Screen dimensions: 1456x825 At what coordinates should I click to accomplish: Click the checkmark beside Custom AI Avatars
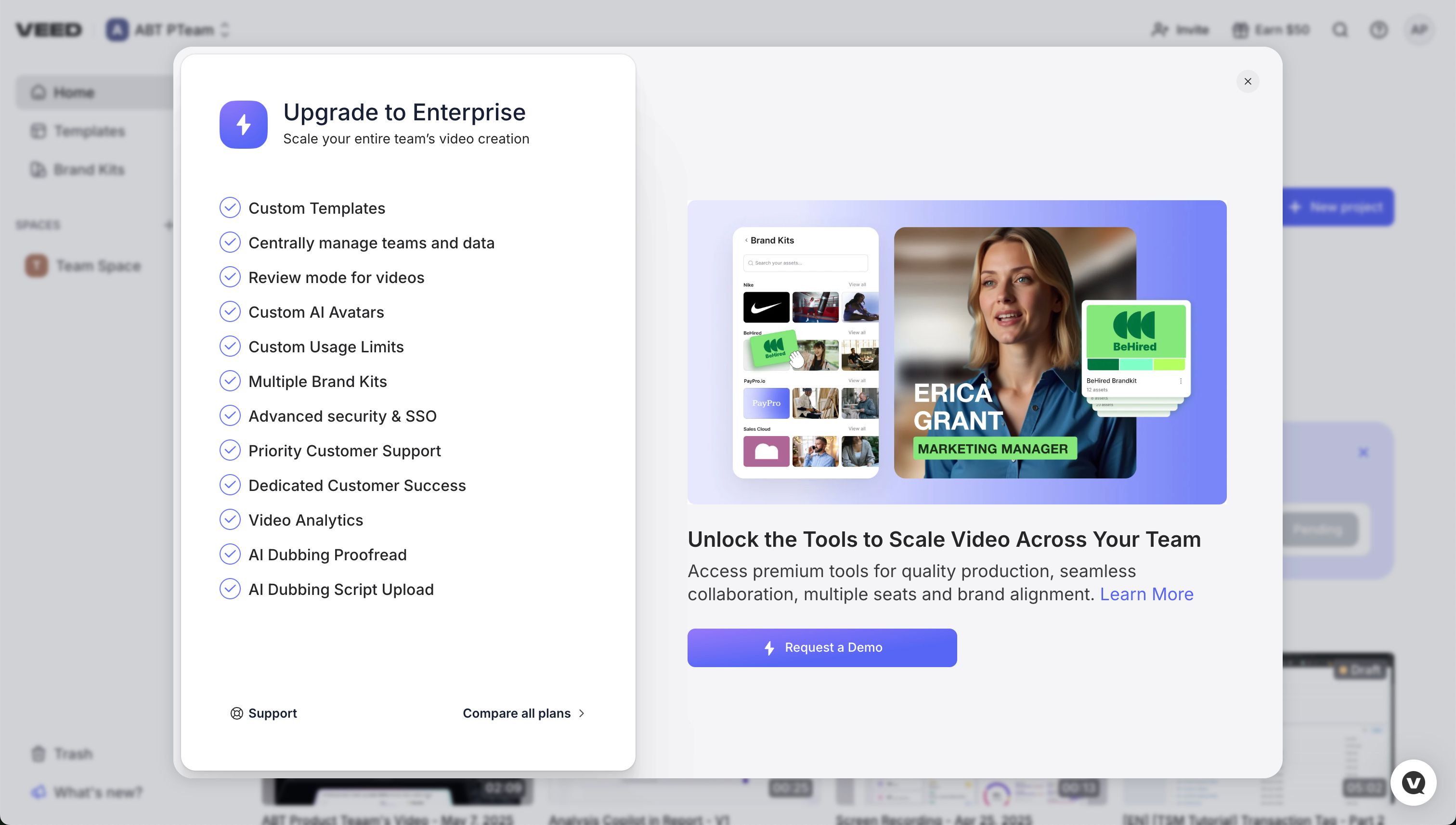point(230,311)
